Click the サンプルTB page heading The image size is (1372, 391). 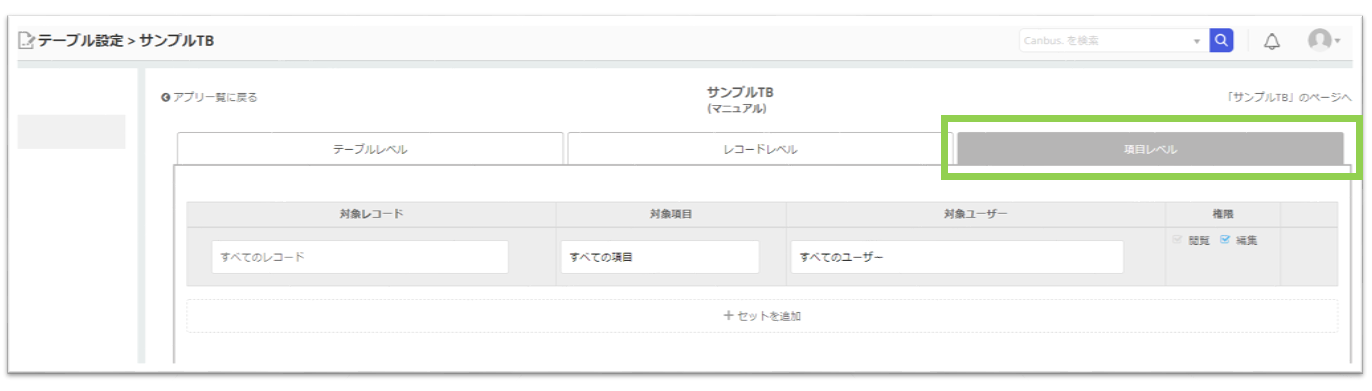[740, 92]
